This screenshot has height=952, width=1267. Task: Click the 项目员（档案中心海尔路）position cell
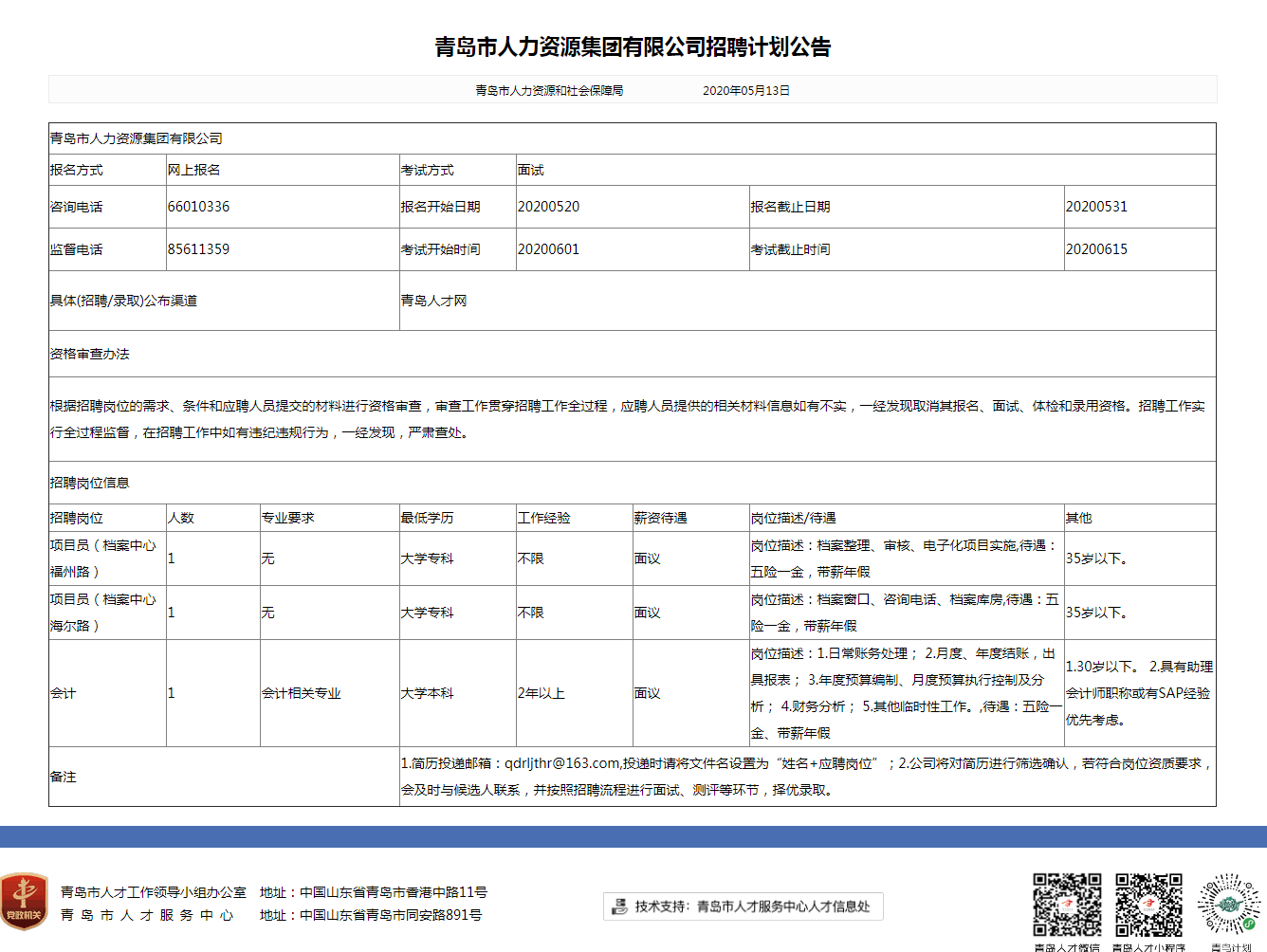point(103,613)
